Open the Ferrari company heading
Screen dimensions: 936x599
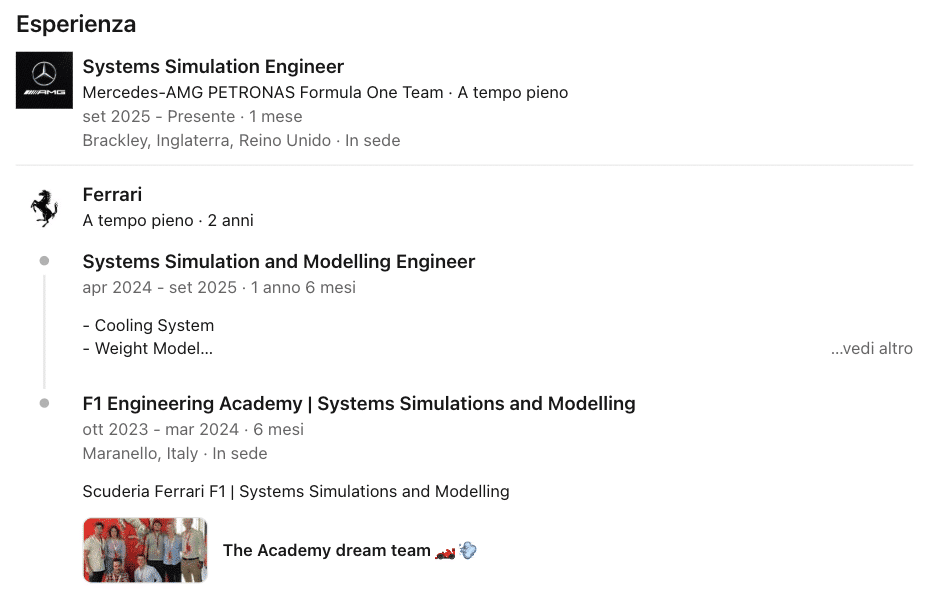click(112, 195)
